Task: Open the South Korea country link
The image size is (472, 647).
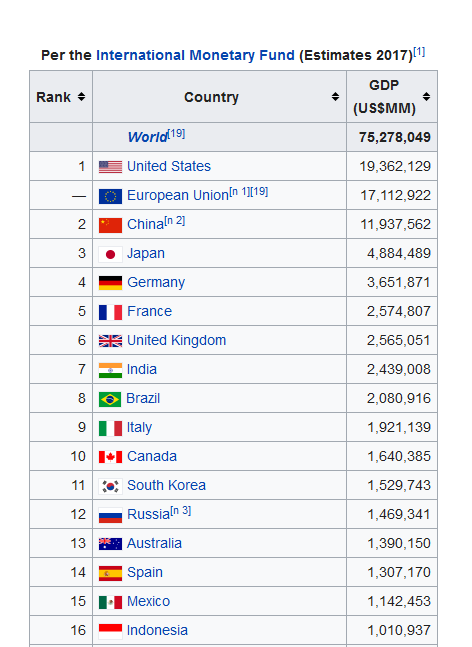Action: (x=166, y=485)
